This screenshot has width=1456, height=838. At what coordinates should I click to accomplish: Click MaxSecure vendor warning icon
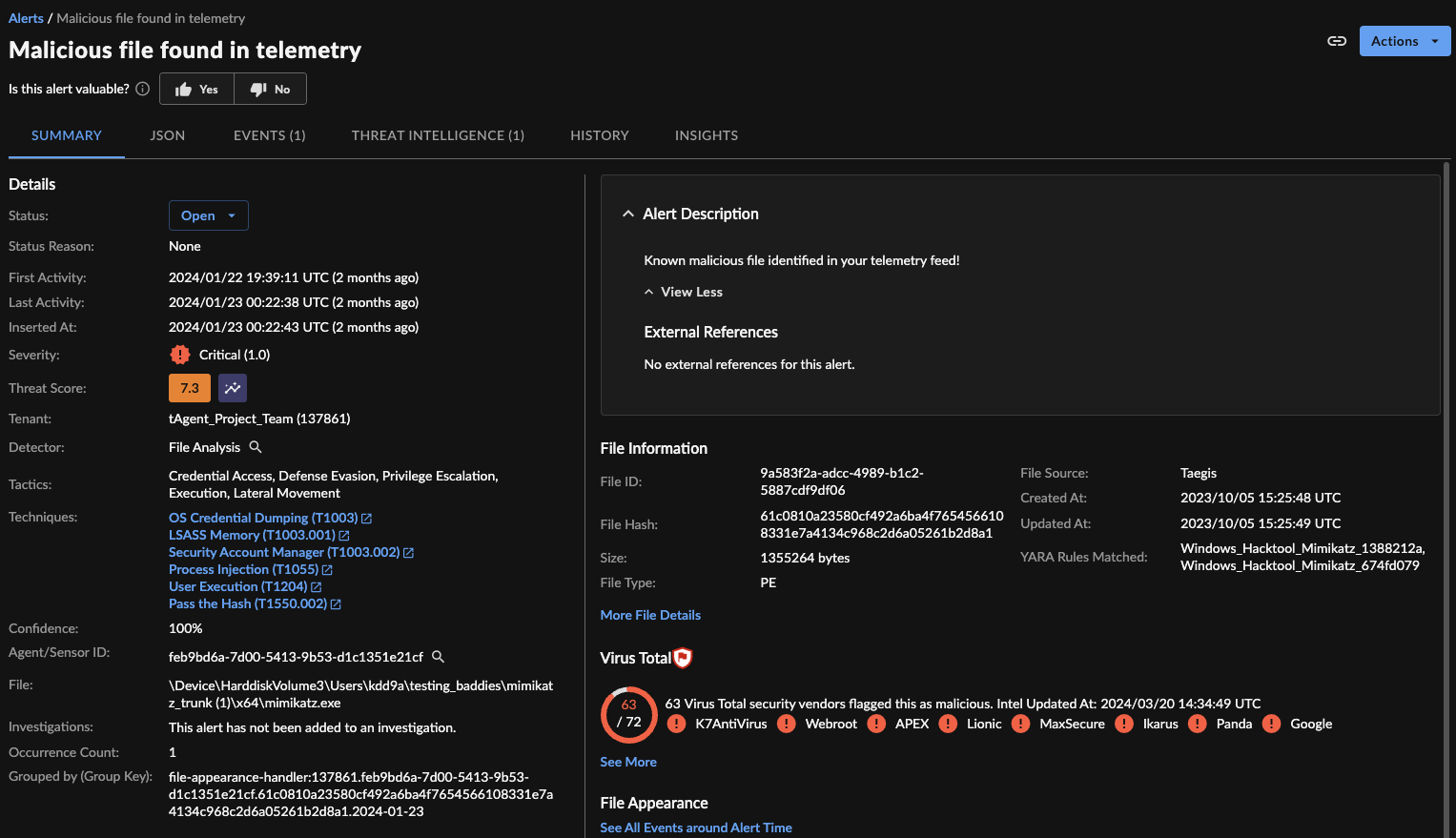point(1020,724)
